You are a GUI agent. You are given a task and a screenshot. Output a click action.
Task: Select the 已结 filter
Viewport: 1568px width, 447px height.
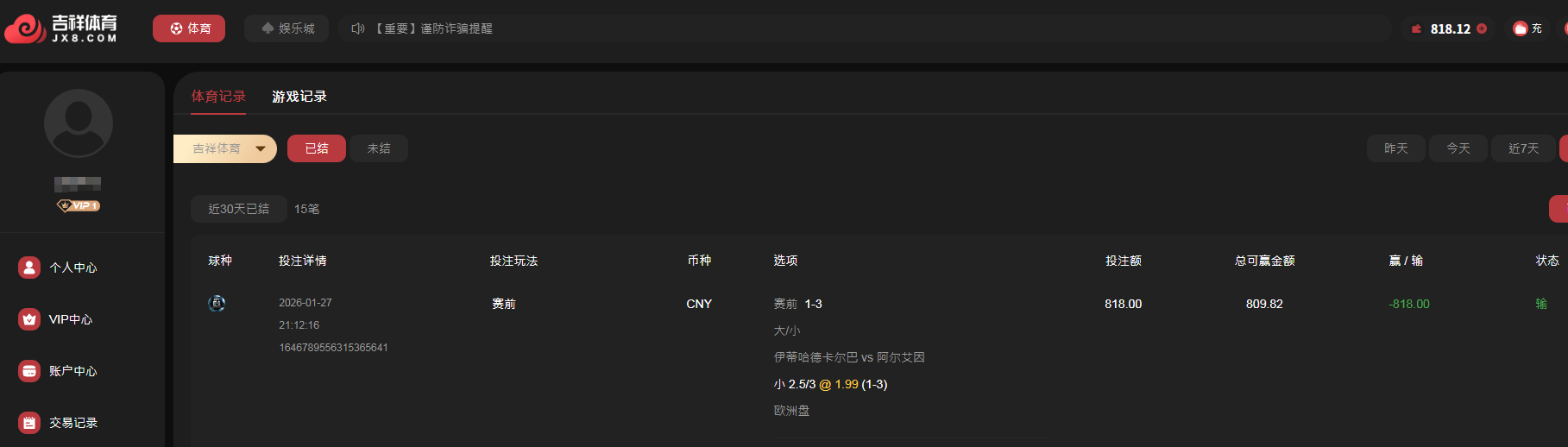[x=317, y=148]
